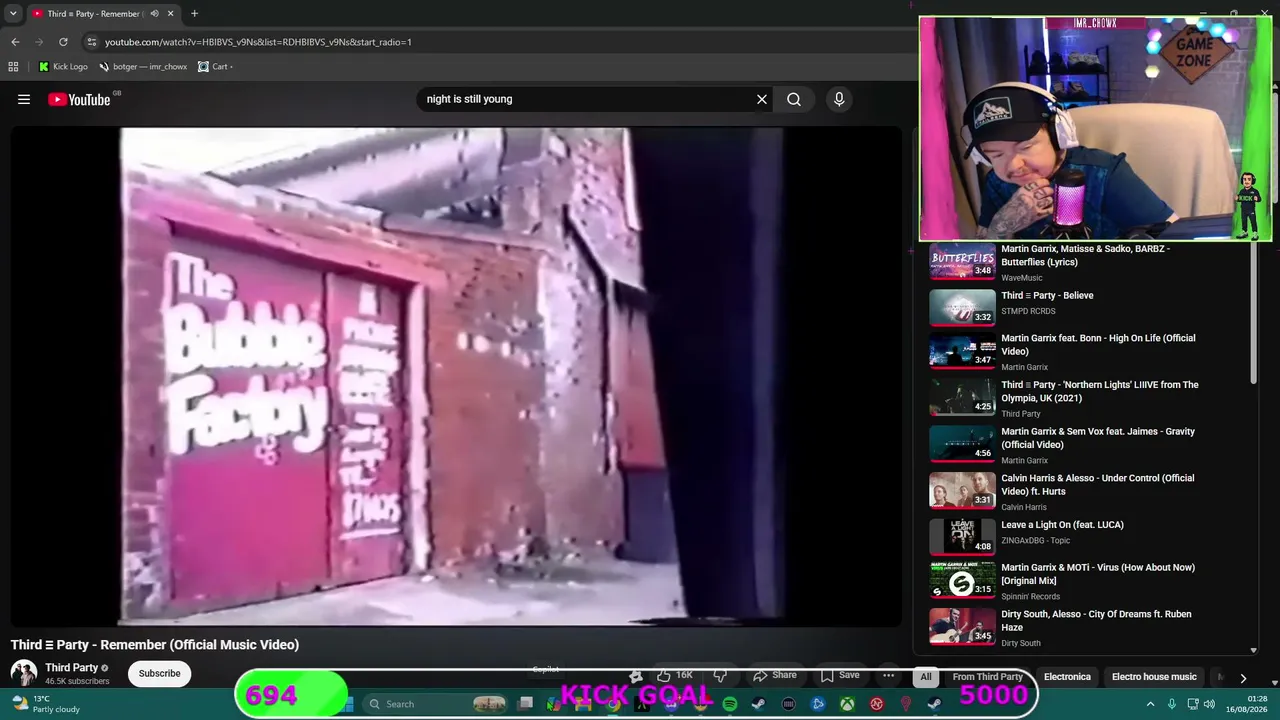The width and height of the screenshot is (1280, 720).
Task: Open the botger — imr_chowx bookmark
Action: point(143,67)
